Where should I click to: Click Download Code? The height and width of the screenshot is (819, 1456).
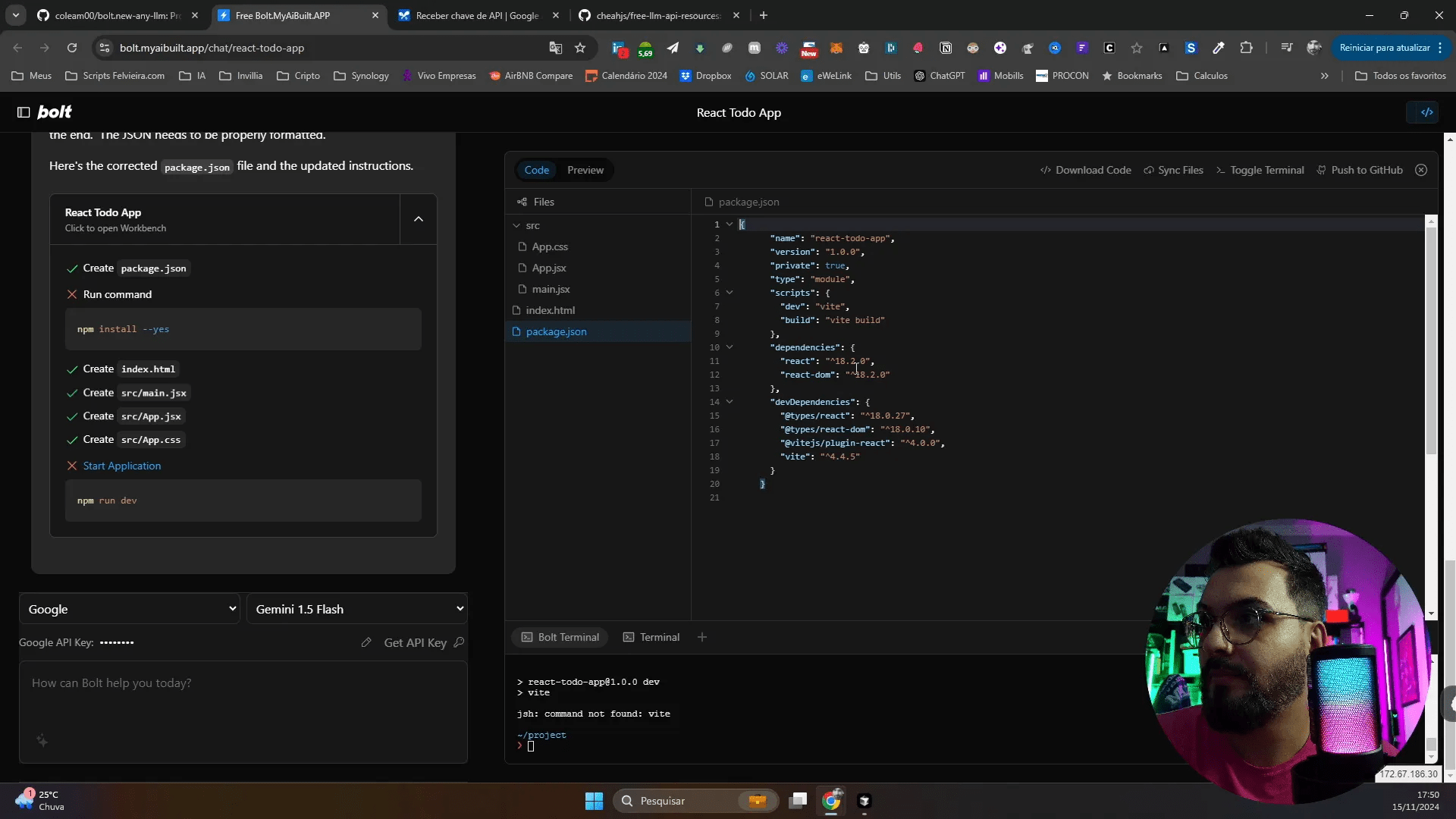tap(1085, 170)
